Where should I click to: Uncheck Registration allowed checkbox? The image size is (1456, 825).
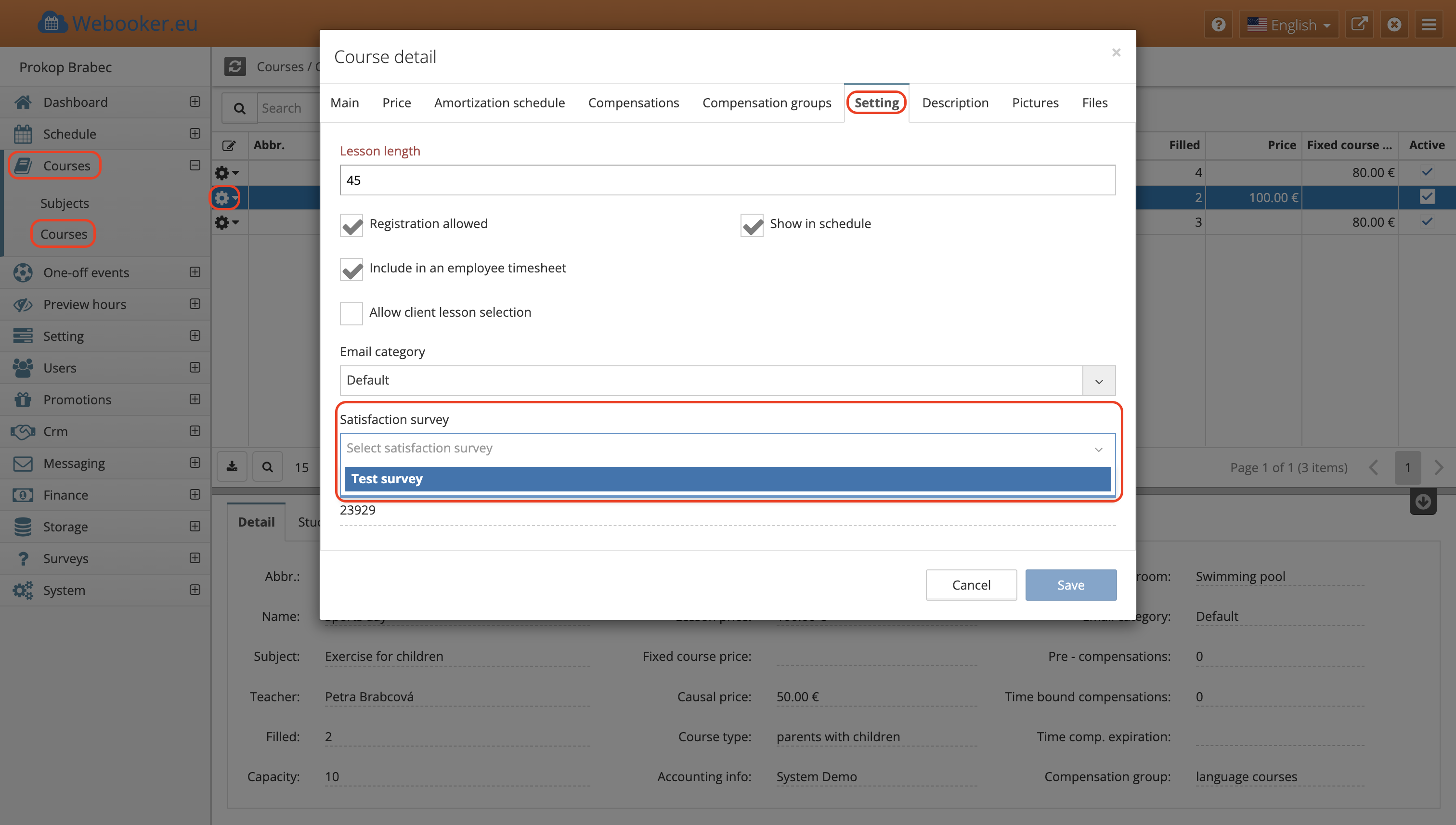point(351,225)
